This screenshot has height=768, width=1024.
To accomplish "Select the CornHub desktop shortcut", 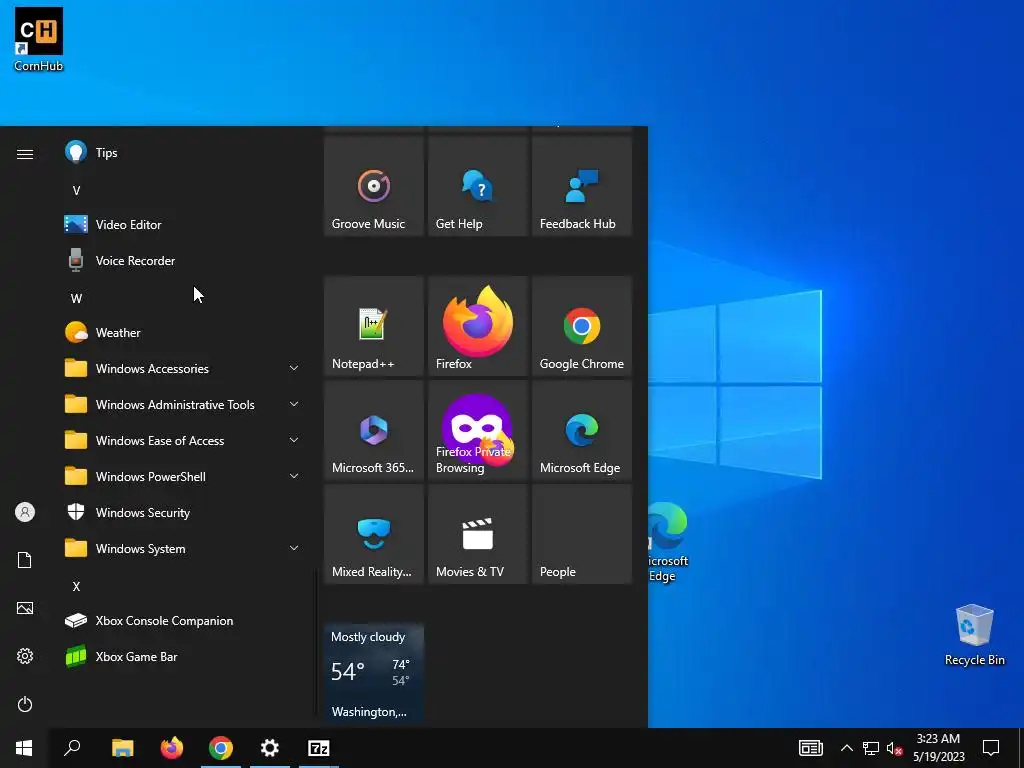I will [x=39, y=39].
